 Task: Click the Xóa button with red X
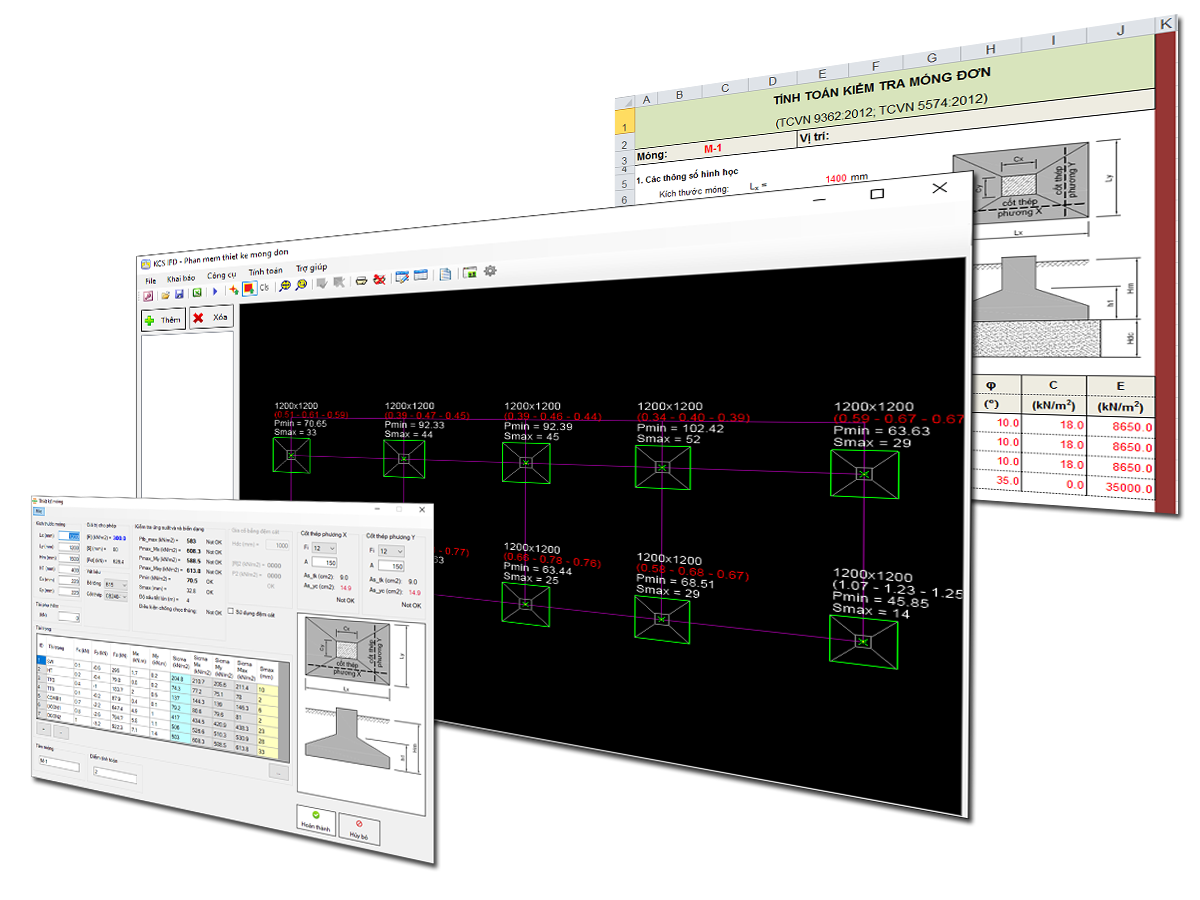click(211, 317)
